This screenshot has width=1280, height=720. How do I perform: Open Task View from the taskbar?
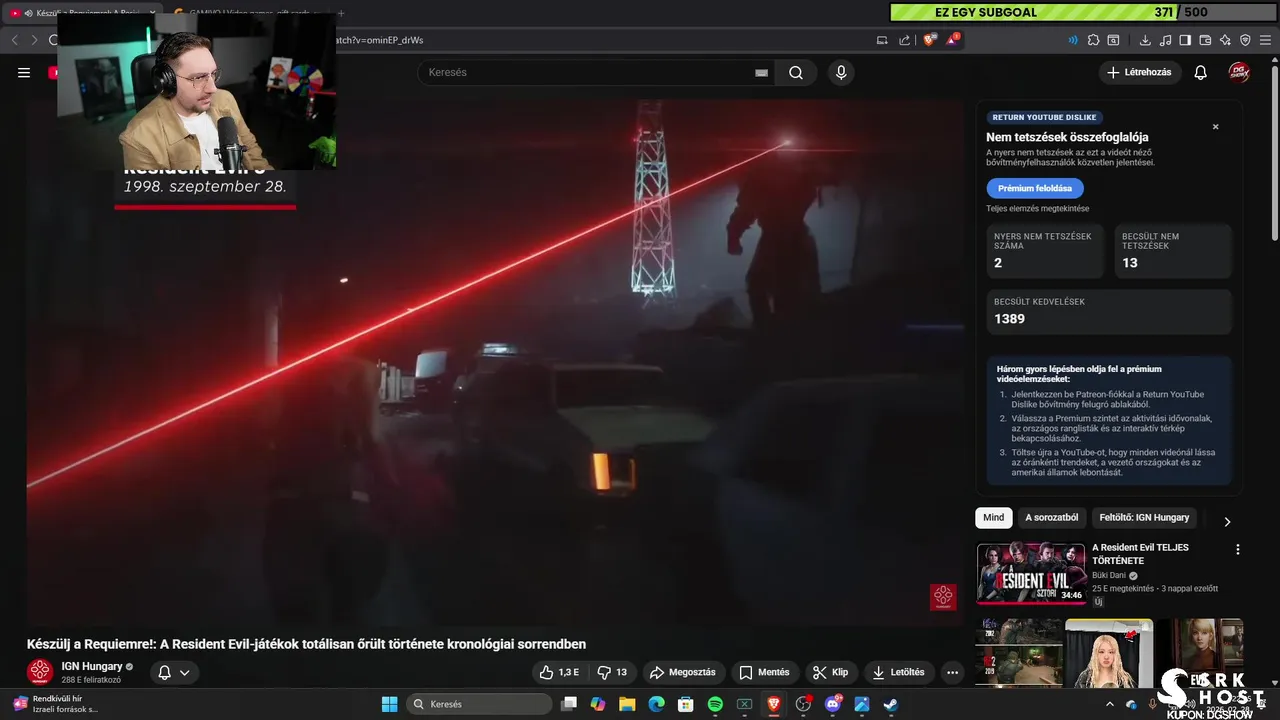pyautogui.click(x=568, y=704)
